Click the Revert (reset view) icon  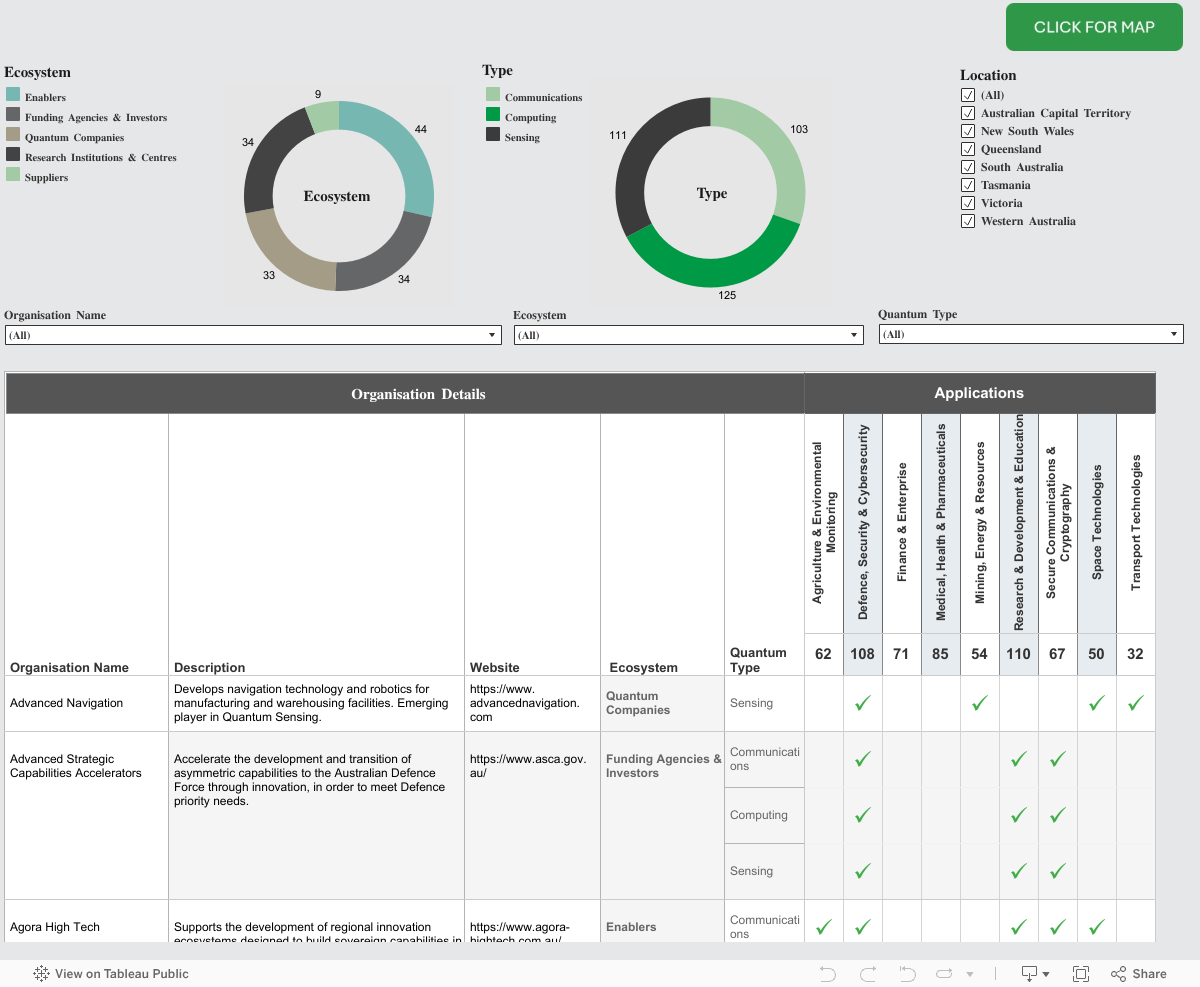tap(907, 974)
